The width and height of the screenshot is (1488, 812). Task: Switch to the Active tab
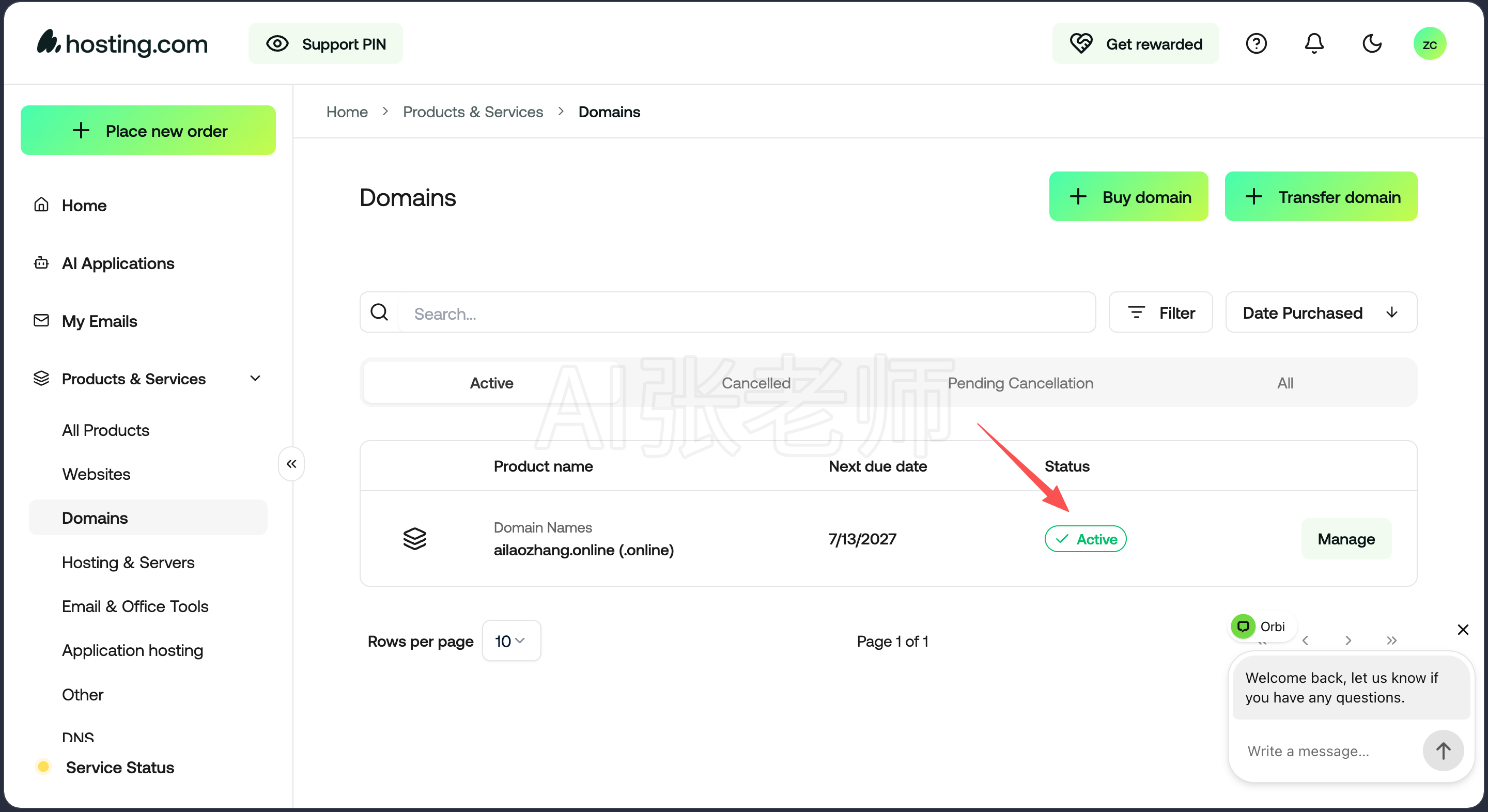(491, 383)
